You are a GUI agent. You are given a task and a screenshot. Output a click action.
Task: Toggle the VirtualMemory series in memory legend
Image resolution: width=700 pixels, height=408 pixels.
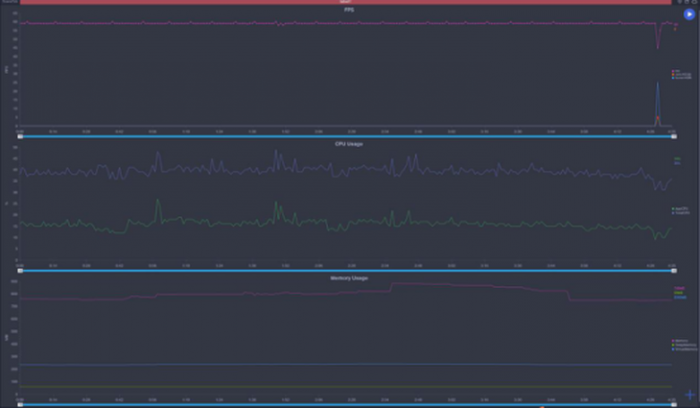tap(684, 349)
